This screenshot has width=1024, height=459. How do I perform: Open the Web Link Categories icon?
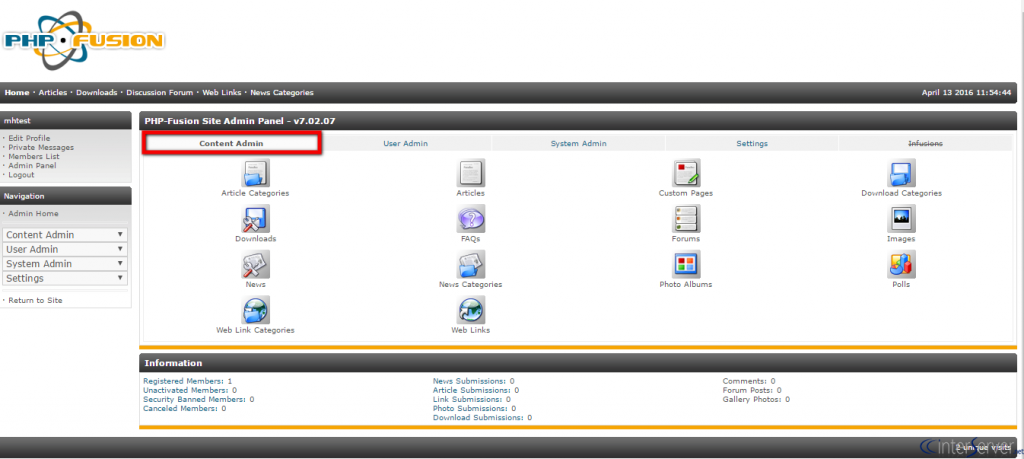[255, 309]
